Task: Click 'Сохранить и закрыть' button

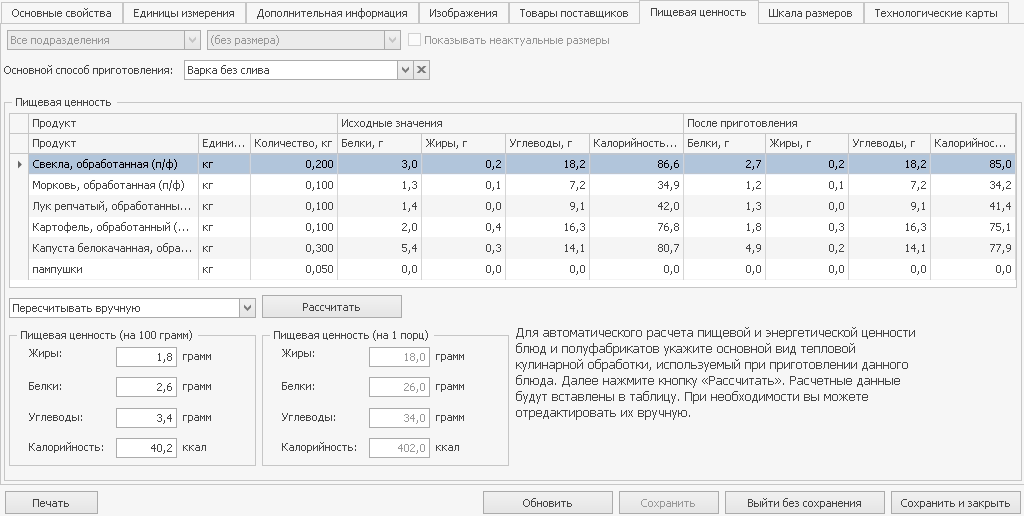Action: [x=956, y=503]
